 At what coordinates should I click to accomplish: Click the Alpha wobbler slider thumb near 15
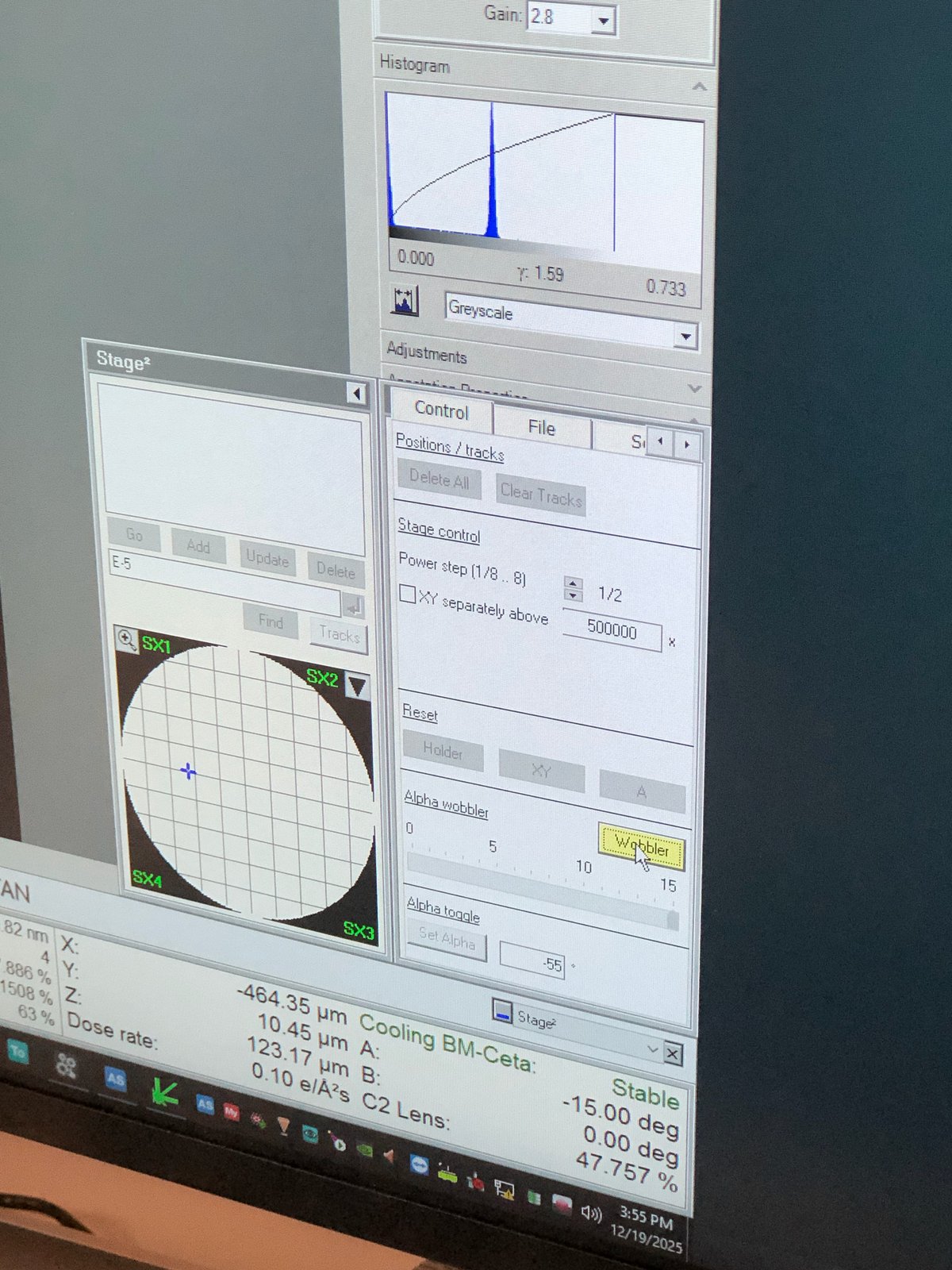click(x=673, y=918)
